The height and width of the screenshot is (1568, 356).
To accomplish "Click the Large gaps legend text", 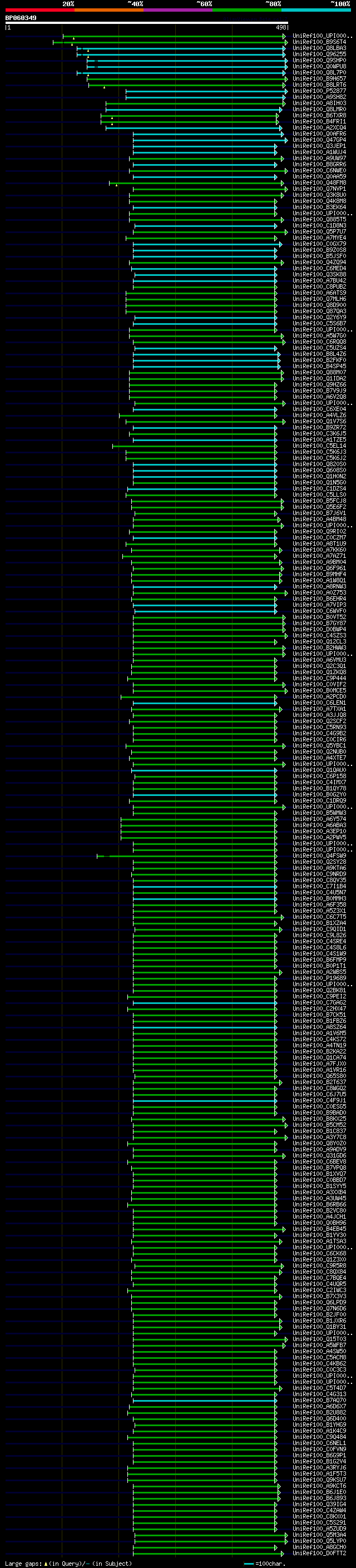I will (24, 1563).
